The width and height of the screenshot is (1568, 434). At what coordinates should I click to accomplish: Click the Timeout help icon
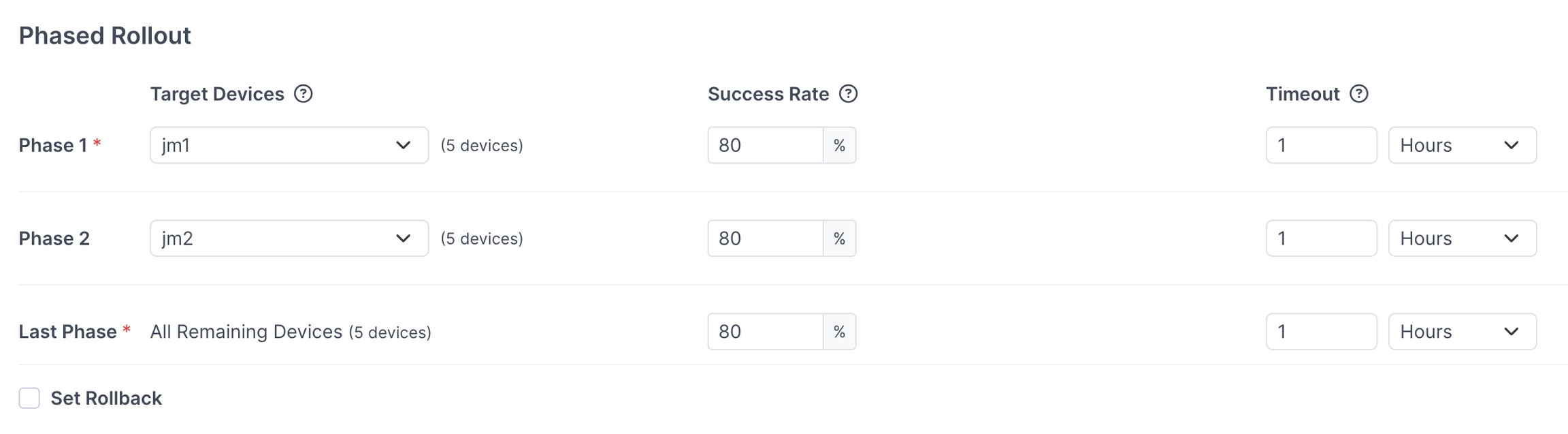tap(1358, 94)
